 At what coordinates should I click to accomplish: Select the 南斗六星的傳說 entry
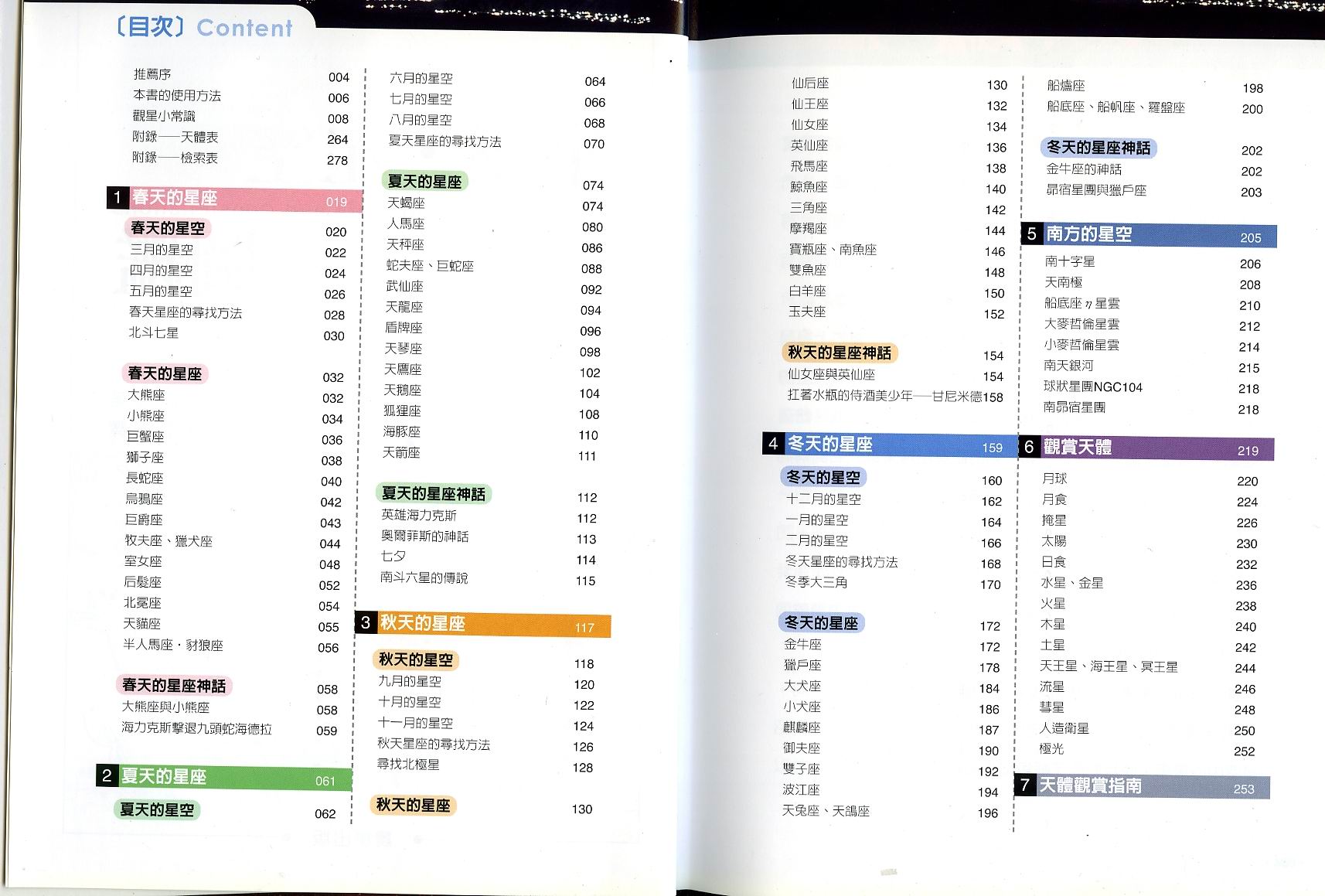[424, 577]
